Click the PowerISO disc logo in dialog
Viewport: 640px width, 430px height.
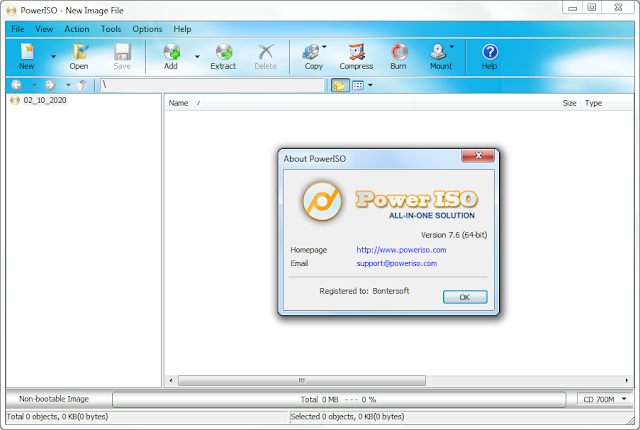click(322, 201)
